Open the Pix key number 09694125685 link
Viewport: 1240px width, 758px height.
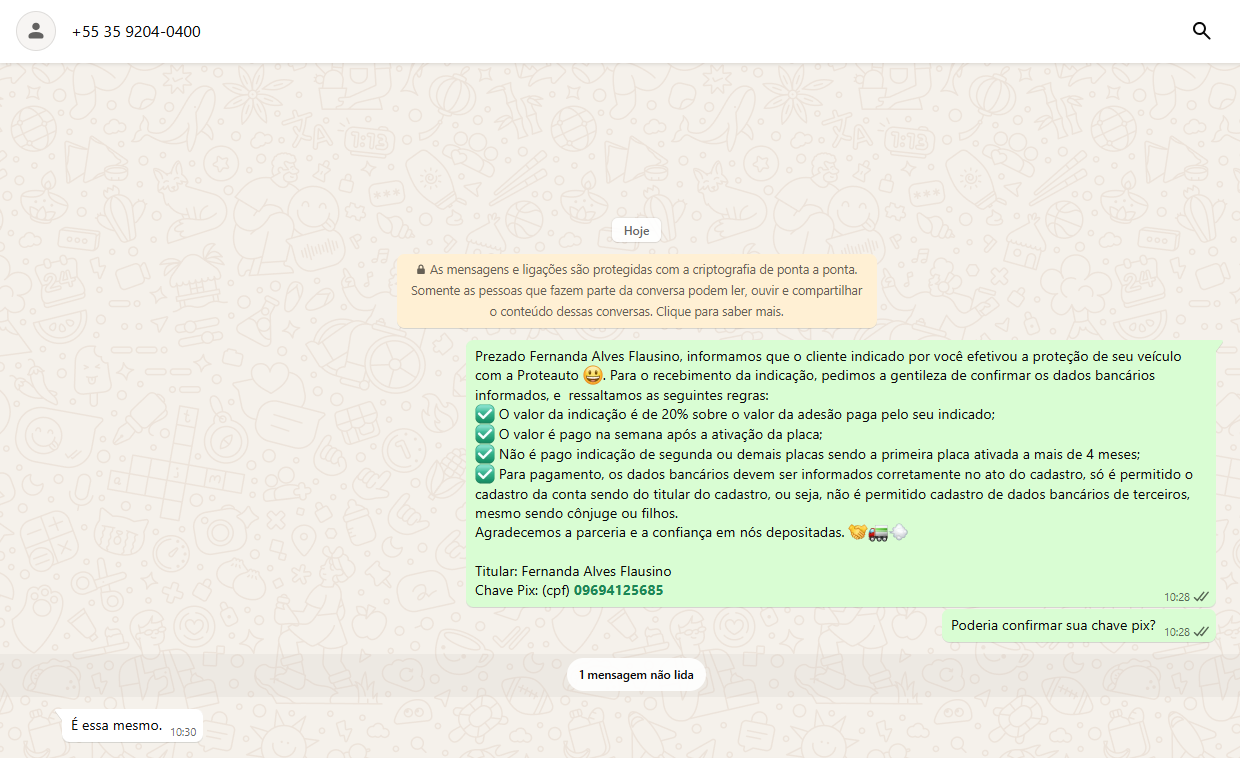coord(618,590)
